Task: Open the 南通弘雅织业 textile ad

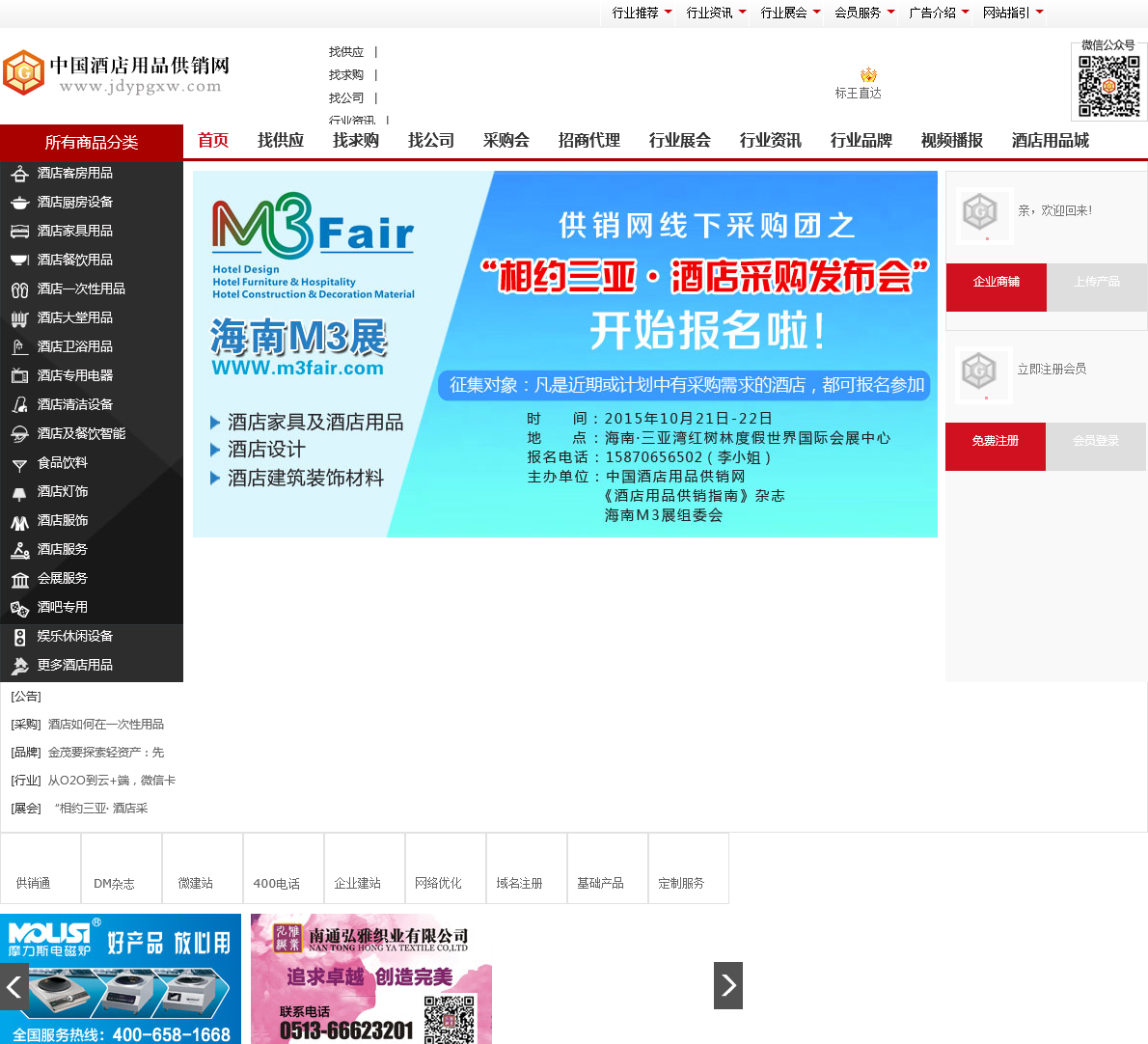Action: [x=371, y=978]
